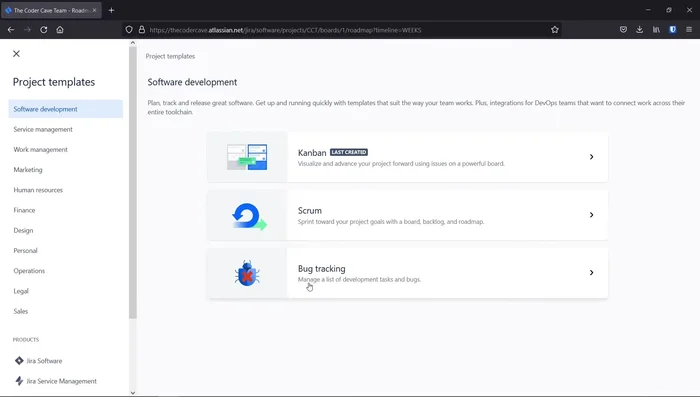Close the Project templates panel
Viewport: 700px width, 397px height.
17,54
